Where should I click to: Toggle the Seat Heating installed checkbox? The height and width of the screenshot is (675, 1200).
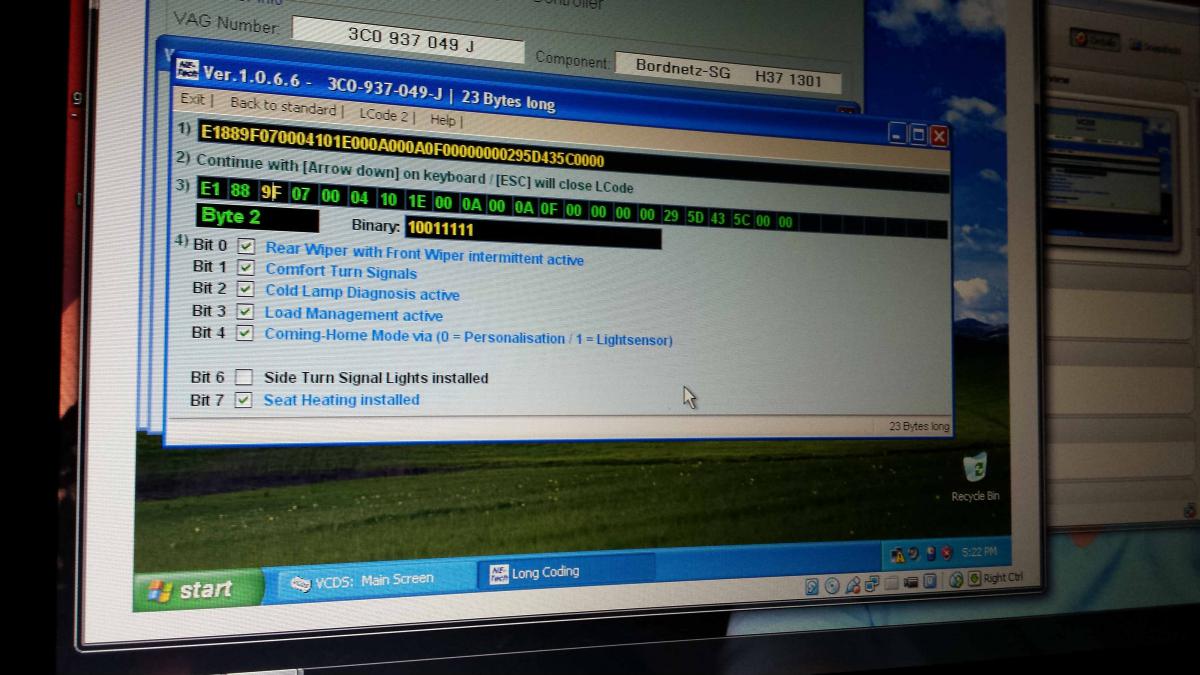(x=242, y=400)
